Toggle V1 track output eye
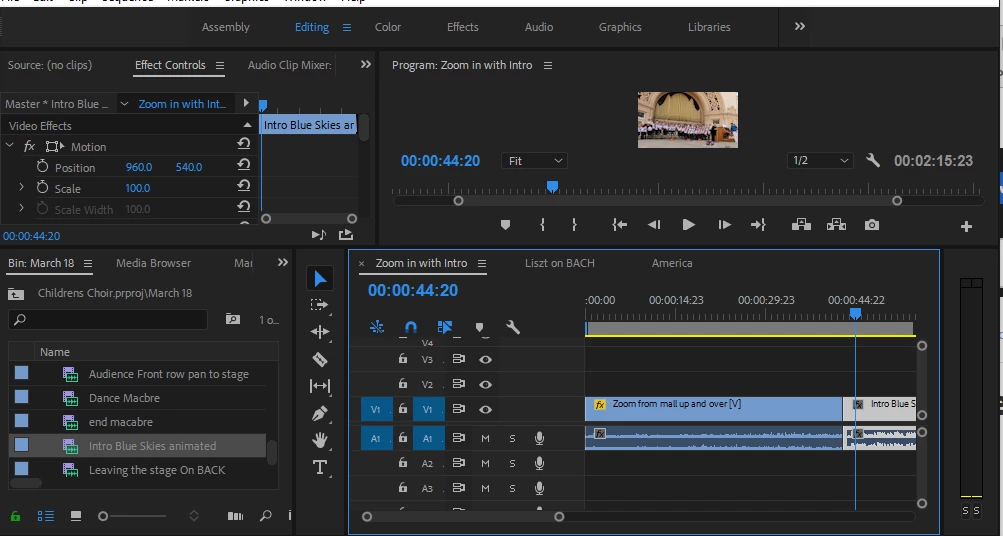The width and height of the screenshot is (1003, 536). coord(486,409)
